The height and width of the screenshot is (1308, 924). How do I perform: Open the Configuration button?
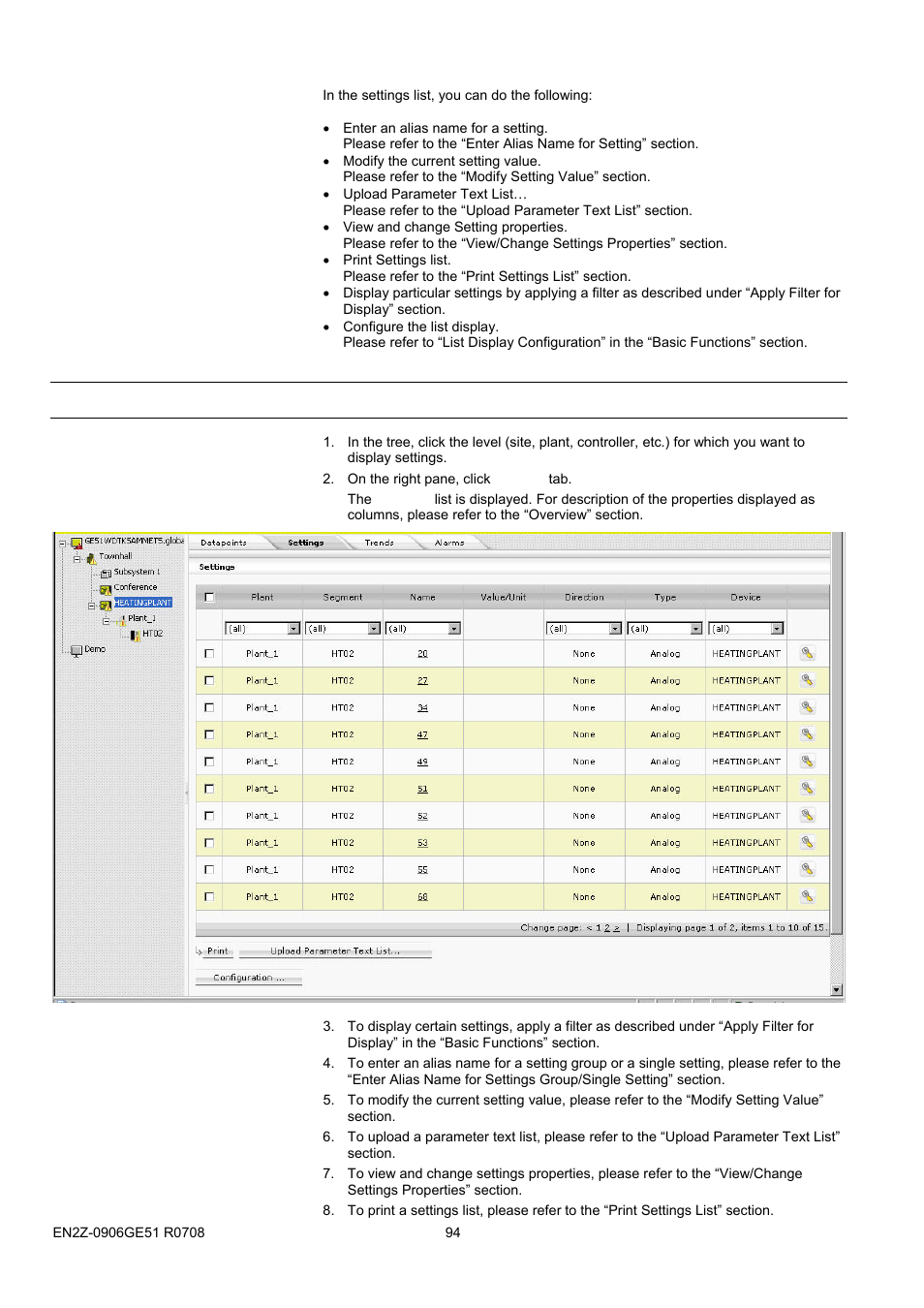point(249,979)
